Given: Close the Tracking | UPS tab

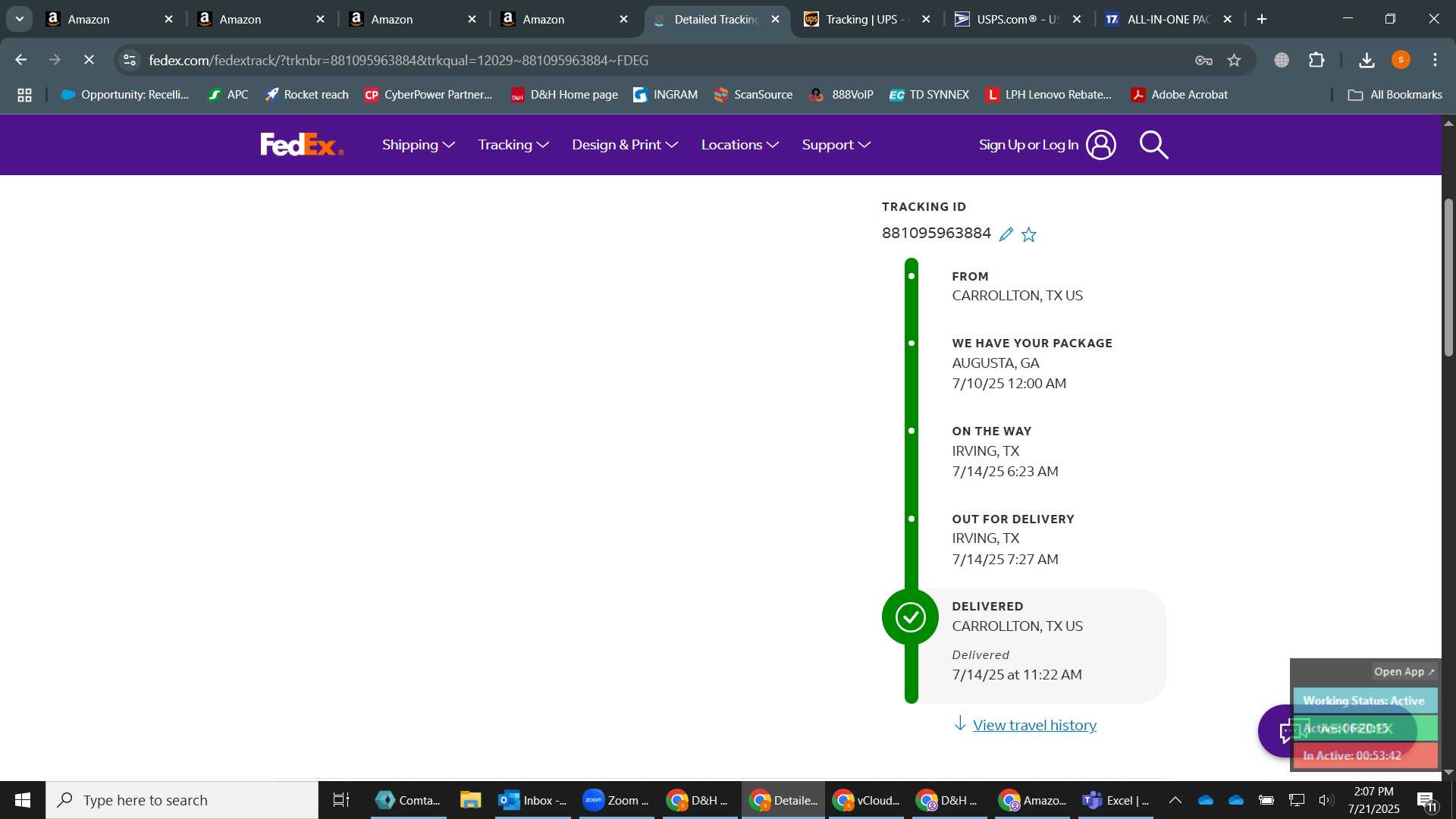Looking at the screenshot, I should click(x=926, y=19).
